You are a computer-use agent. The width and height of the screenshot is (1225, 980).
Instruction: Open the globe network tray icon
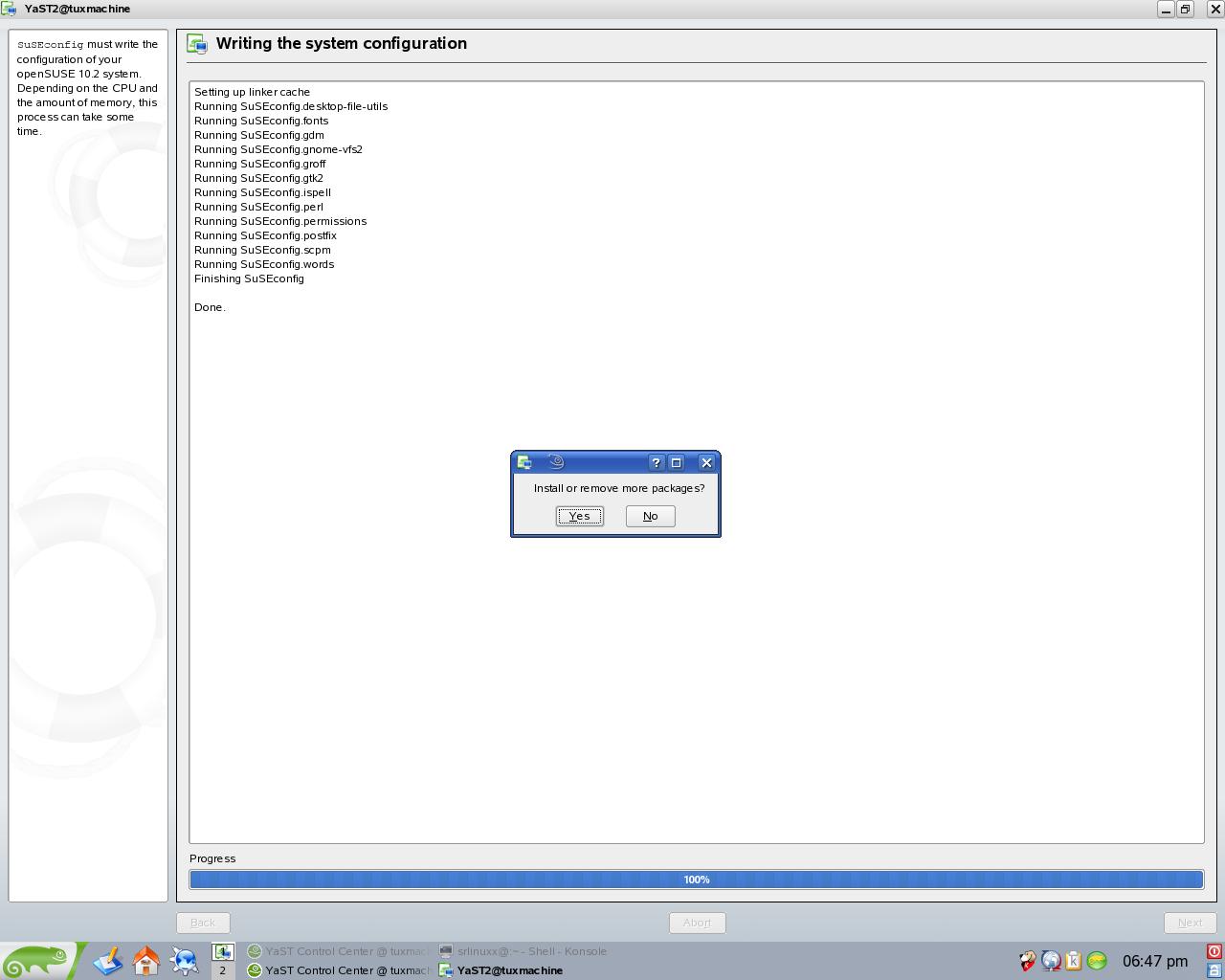coord(1051,961)
